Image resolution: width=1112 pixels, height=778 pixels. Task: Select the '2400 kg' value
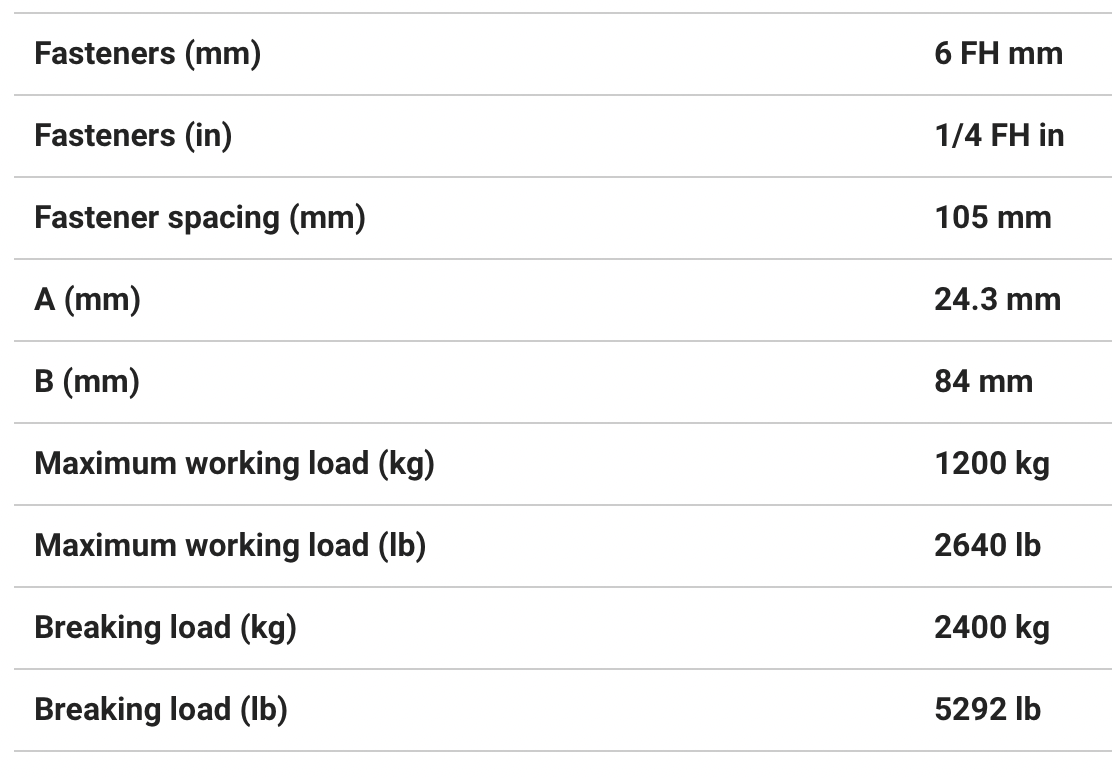(x=992, y=628)
